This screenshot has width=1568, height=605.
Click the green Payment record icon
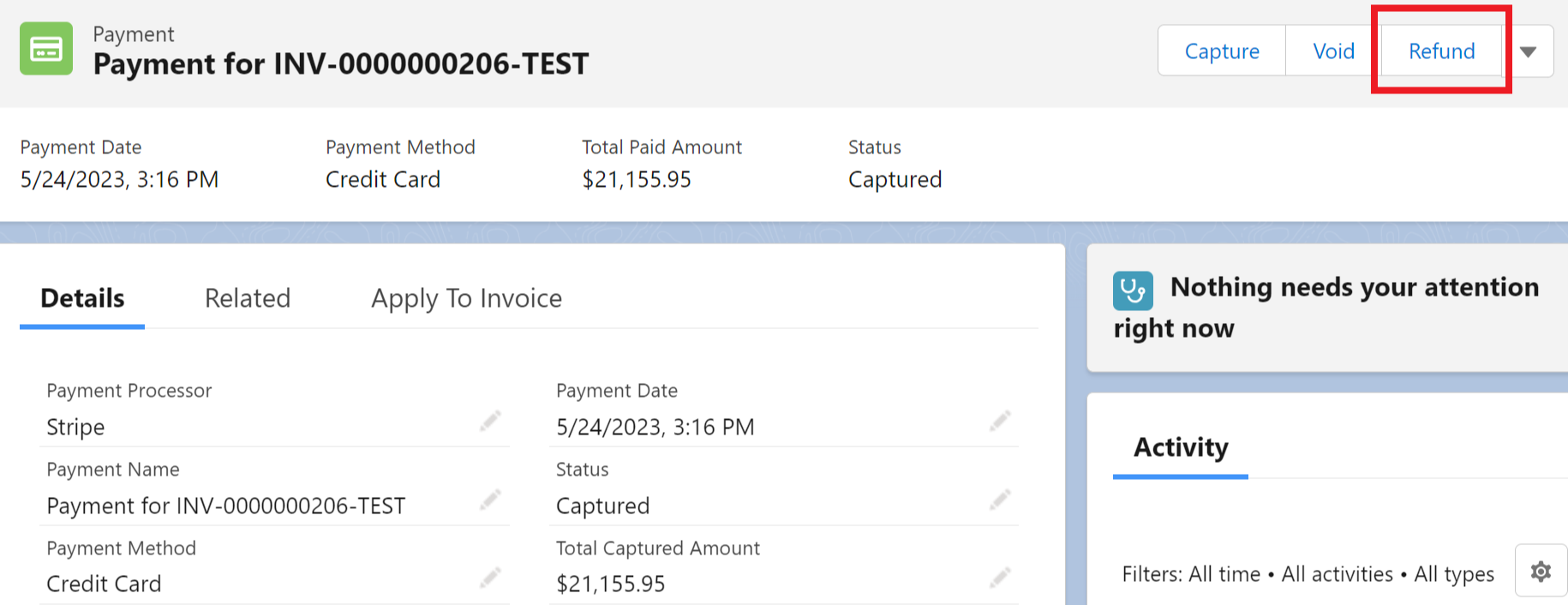[46, 49]
